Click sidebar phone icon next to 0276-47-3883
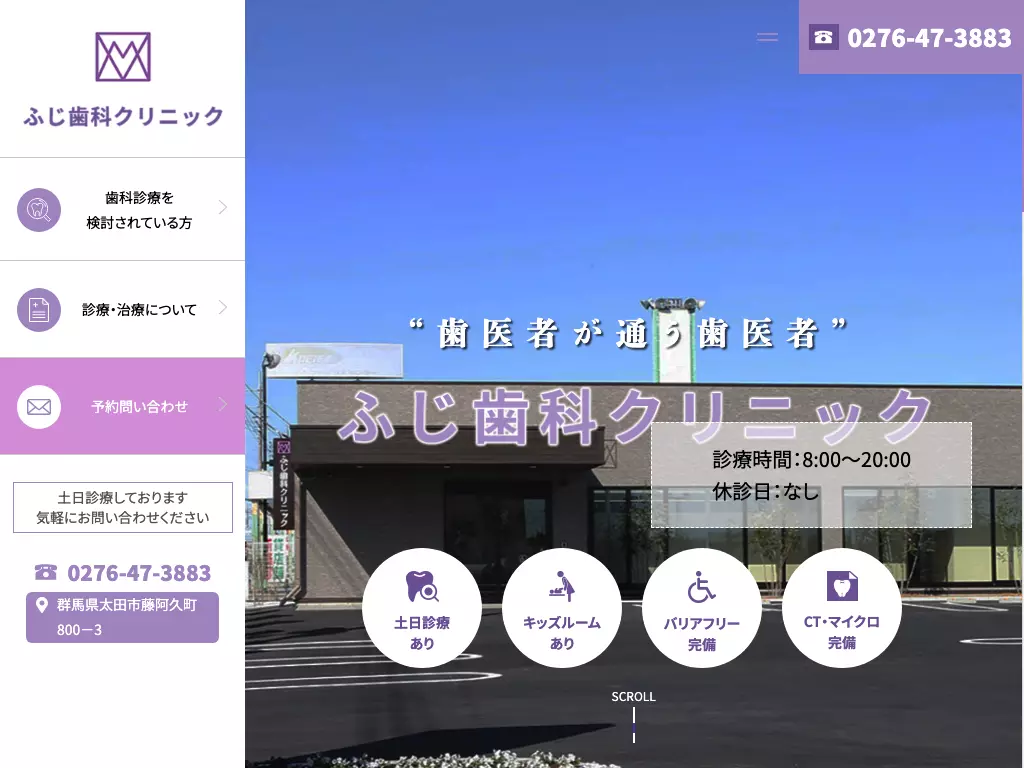Viewport: 1024px width, 768px height. (x=46, y=572)
